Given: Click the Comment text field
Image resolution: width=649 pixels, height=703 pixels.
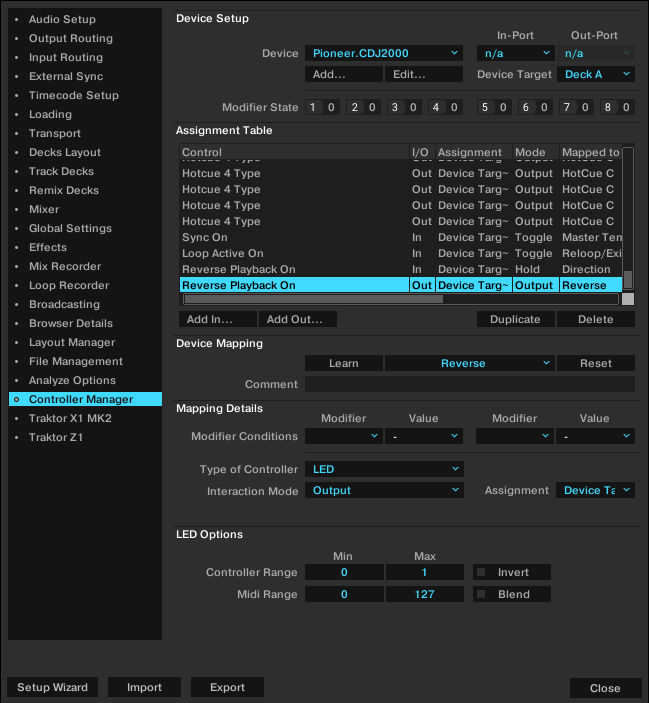Looking at the screenshot, I should tap(469, 384).
